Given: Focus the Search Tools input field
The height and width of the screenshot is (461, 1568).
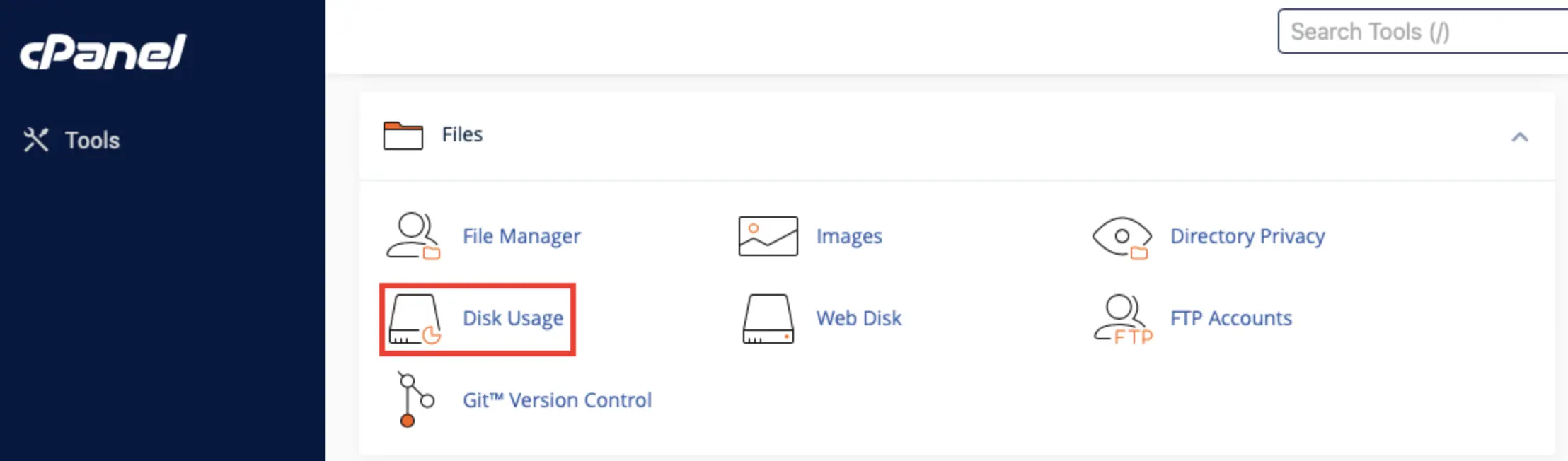Looking at the screenshot, I should (x=1422, y=31).
